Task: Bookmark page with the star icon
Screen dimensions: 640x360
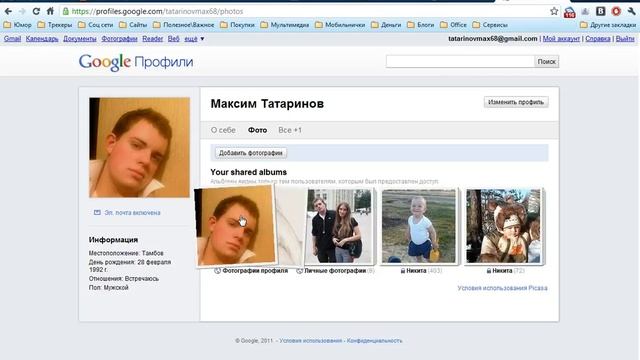Action: [x=554, y=11]
